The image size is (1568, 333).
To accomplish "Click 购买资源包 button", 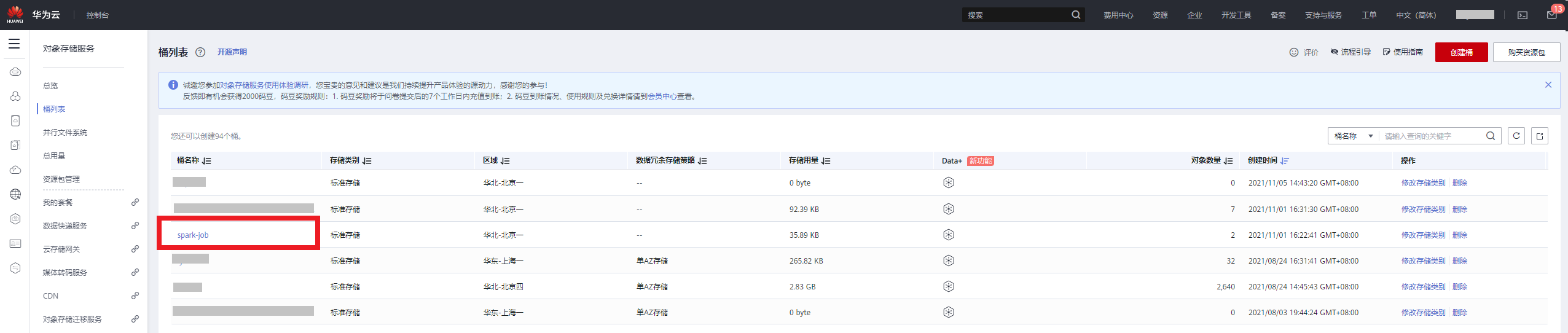I will (1526, 52).
